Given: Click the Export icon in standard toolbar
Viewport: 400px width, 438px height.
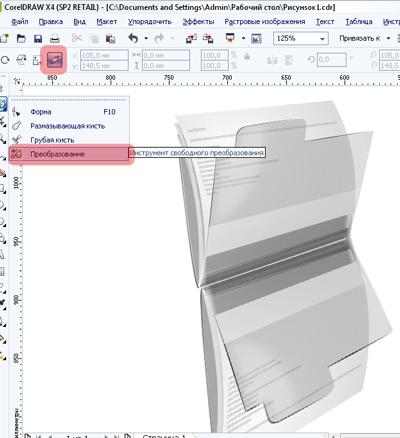Looking at the screenshot, I should point(208,39).
